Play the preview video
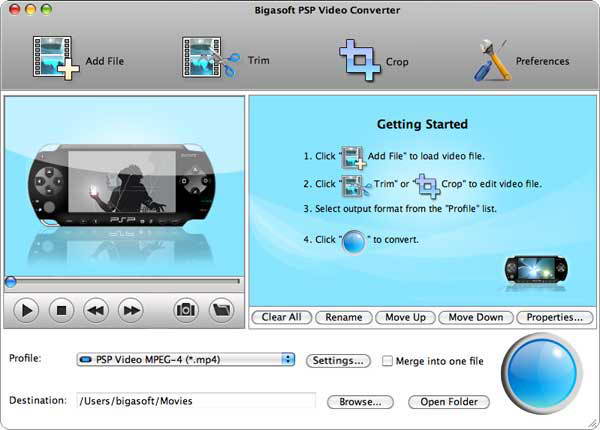The image size is (600, 430). click(x=26, y=310)
